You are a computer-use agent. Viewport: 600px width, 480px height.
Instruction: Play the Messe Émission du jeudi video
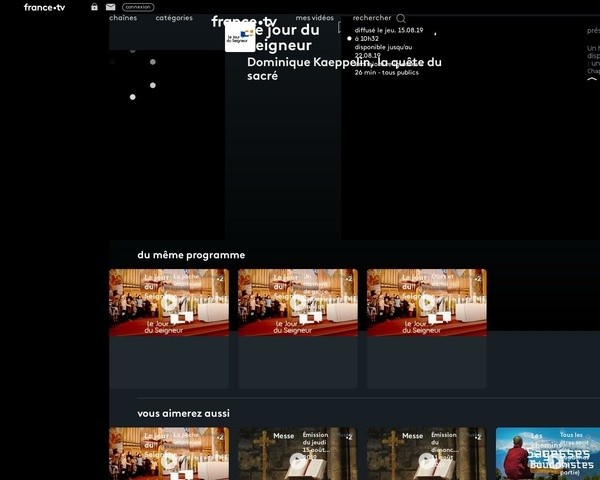(298, 458)
